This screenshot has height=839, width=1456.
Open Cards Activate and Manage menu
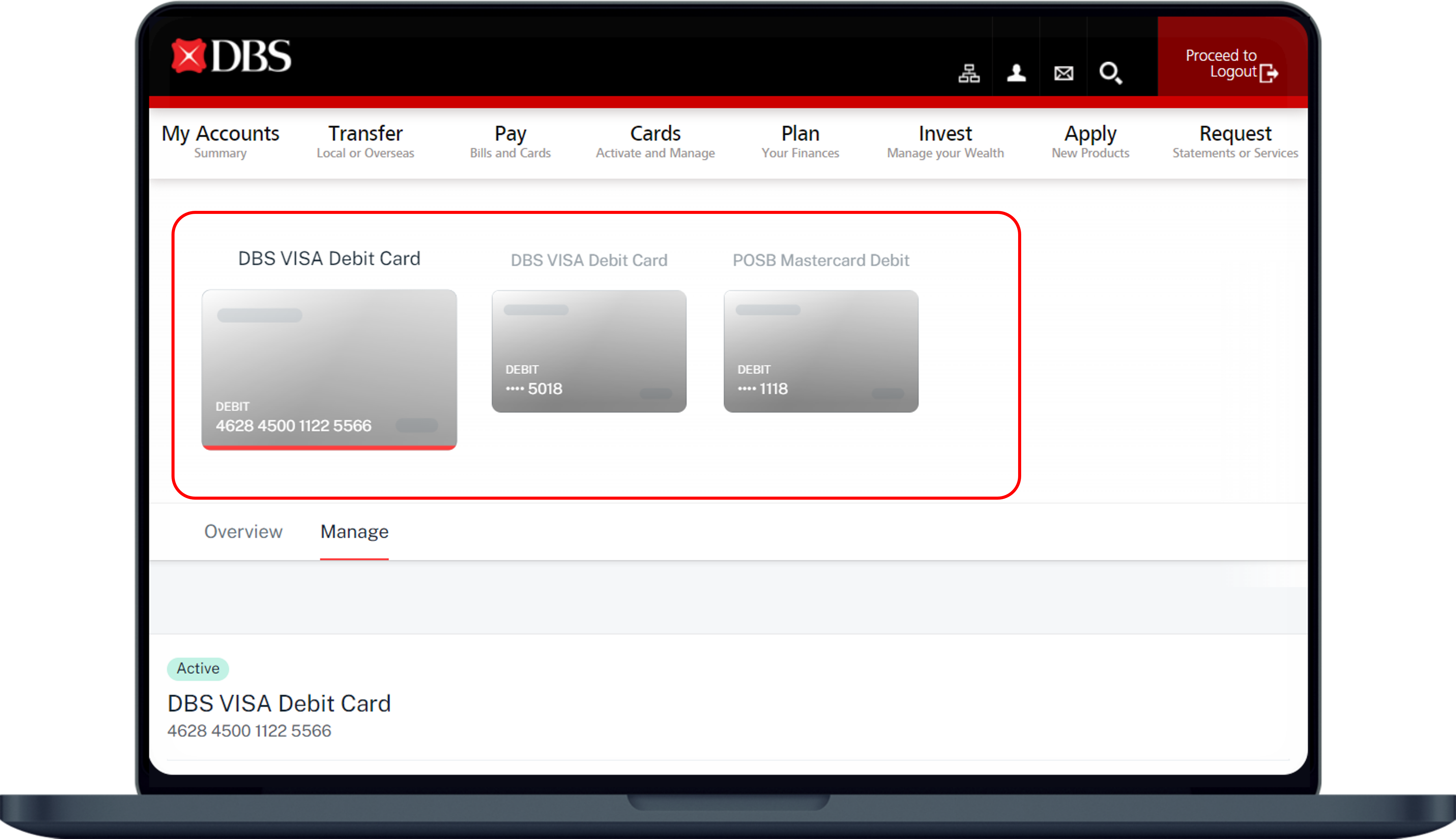(x=655, y=141)
